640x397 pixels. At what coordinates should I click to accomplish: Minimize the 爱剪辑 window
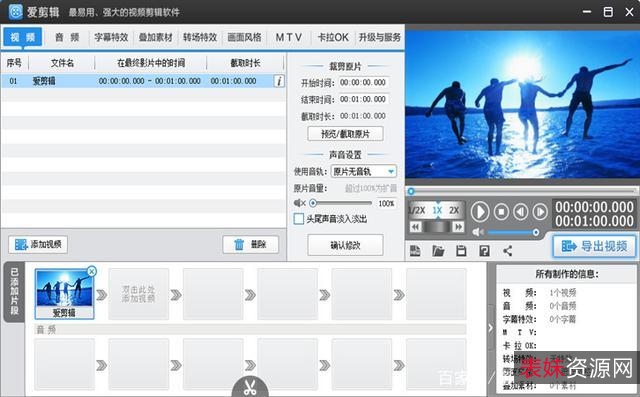click(587, 11)
